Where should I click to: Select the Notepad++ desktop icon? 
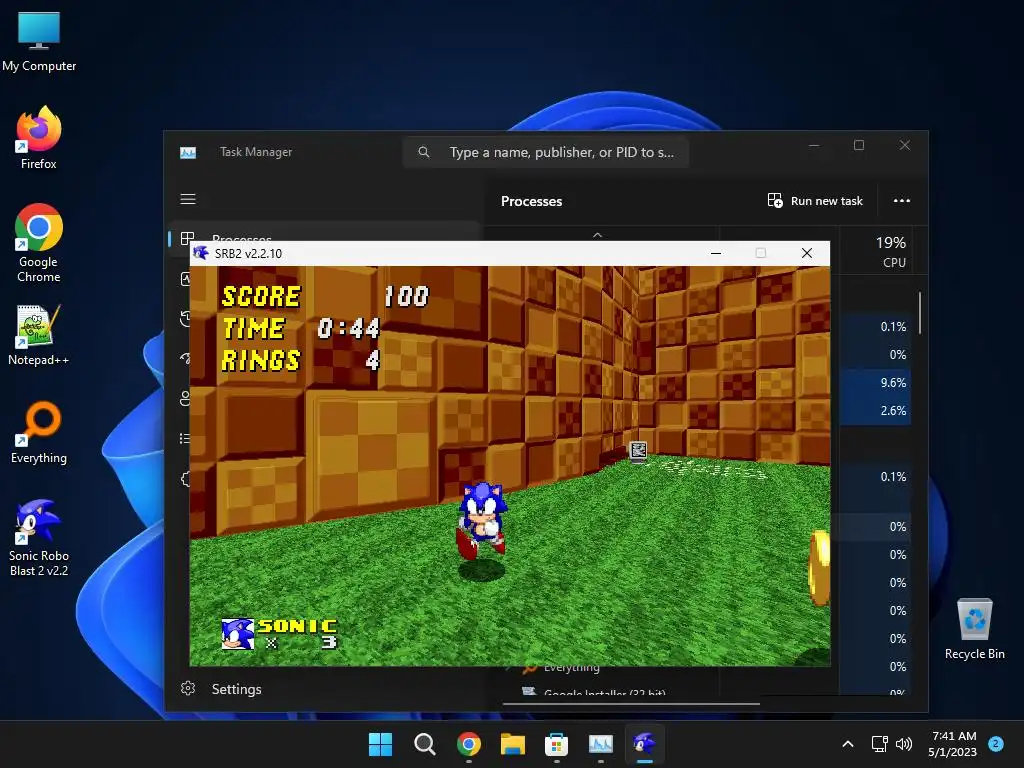pyautogui.click(x=39, y=334)
